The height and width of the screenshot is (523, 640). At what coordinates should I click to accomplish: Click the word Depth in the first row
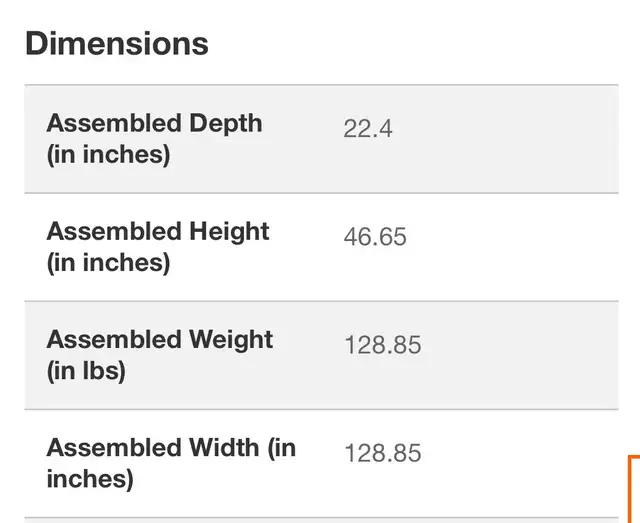coord(226,124)
